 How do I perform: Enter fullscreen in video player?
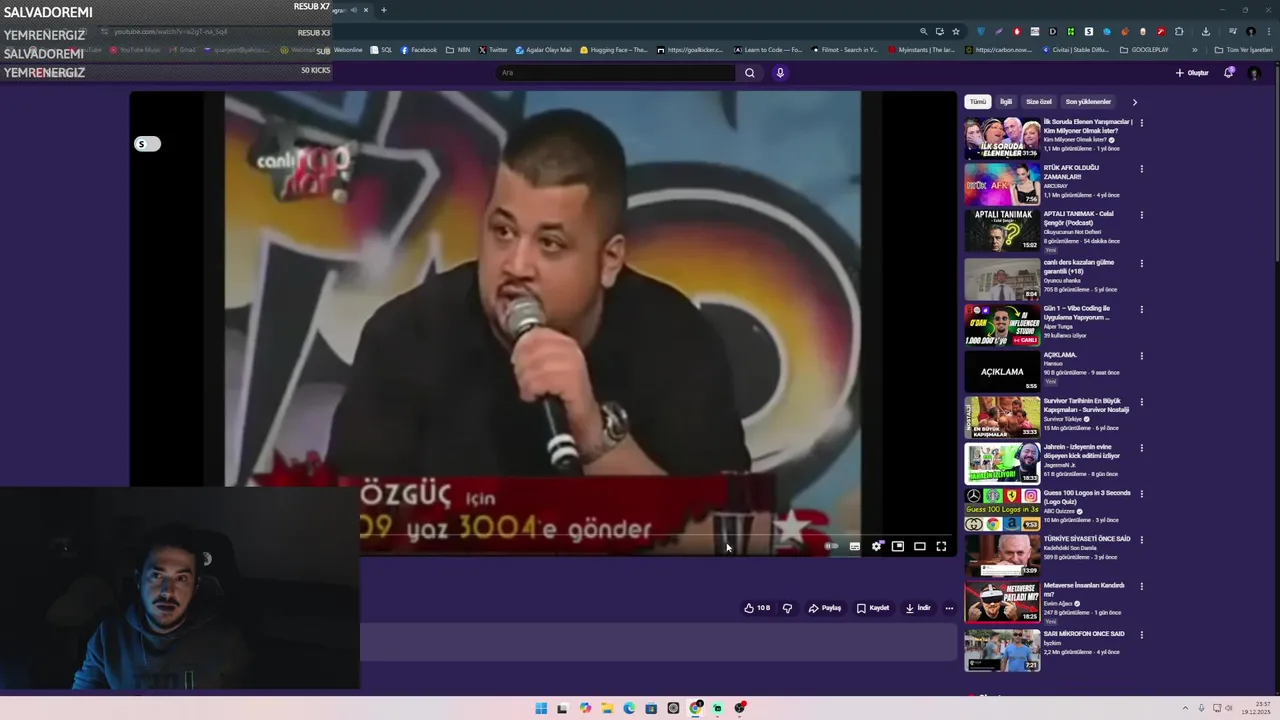click(941, 546)
